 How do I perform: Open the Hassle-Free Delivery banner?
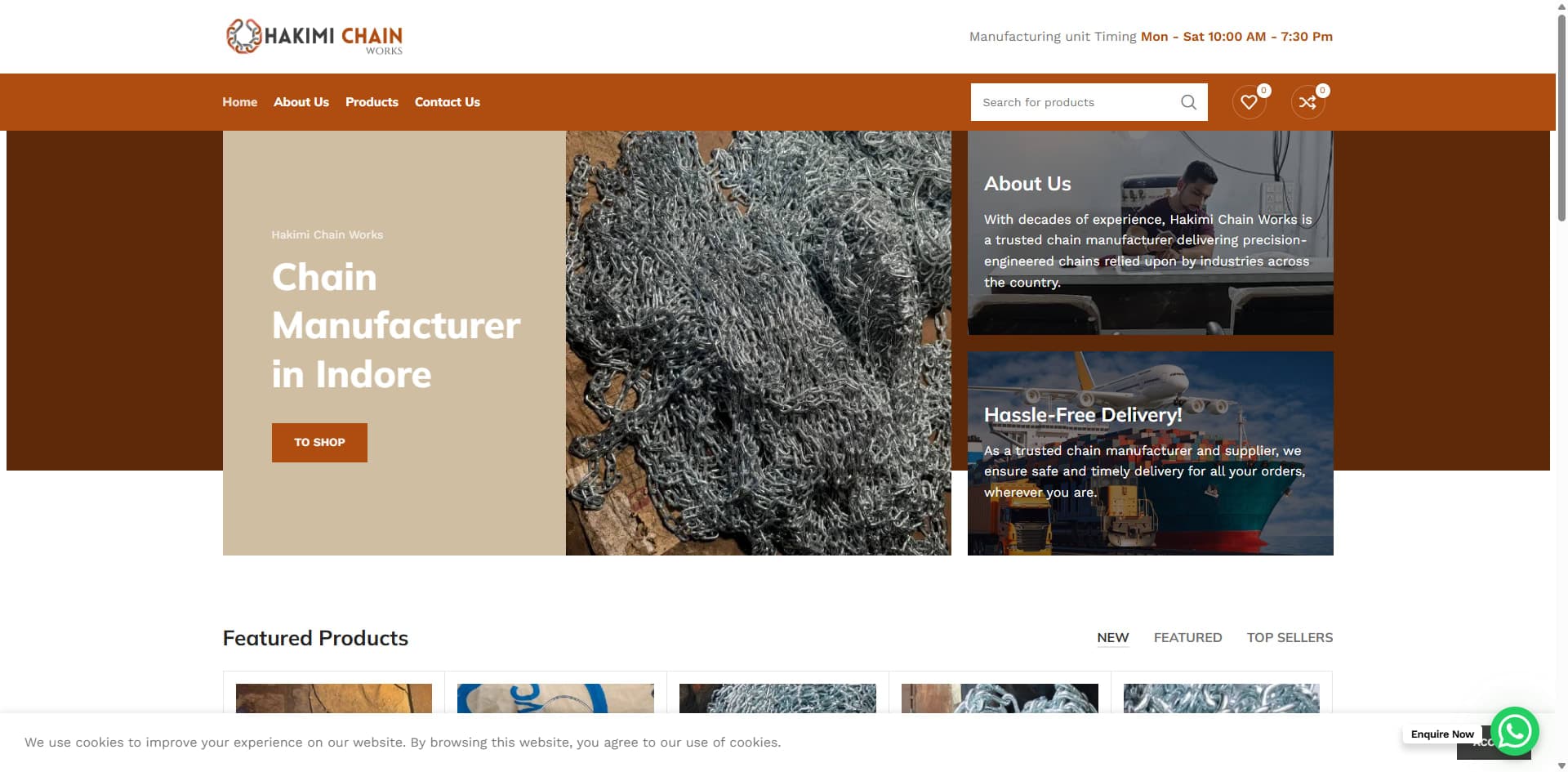tap(1150, 453)
